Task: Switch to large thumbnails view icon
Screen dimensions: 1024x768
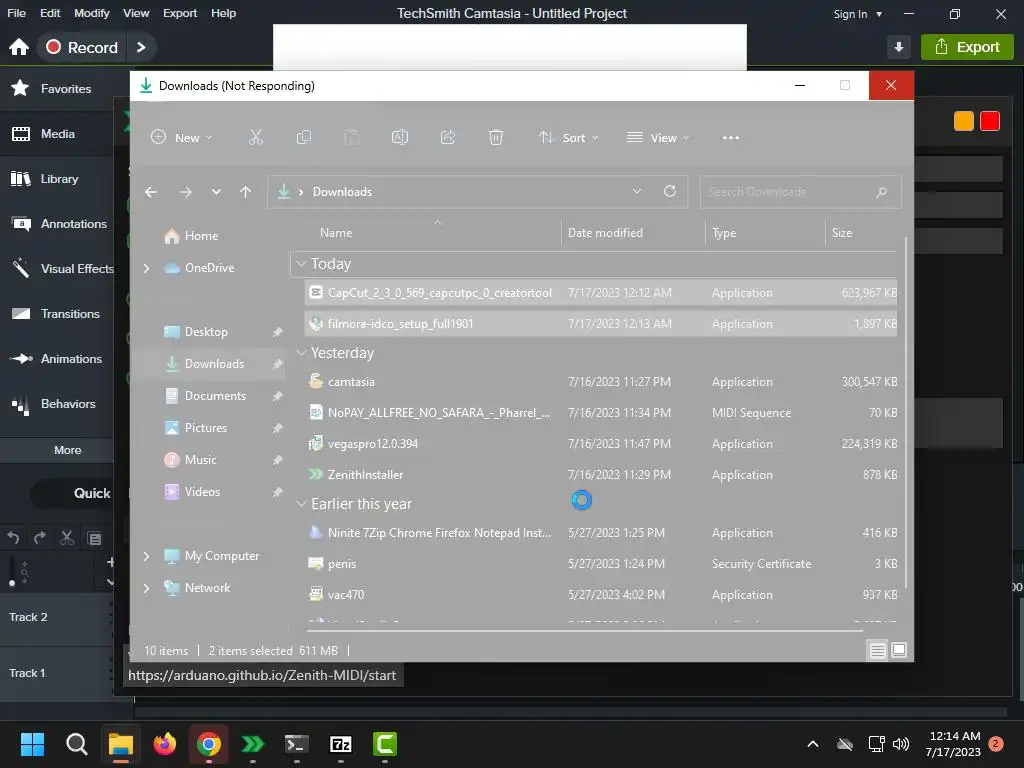Action: [899, 650]
